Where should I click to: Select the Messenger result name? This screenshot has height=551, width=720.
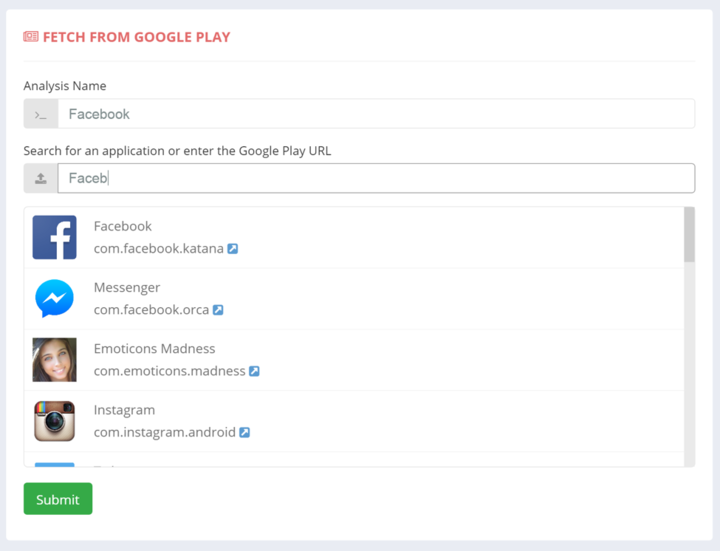pos(127,287)
